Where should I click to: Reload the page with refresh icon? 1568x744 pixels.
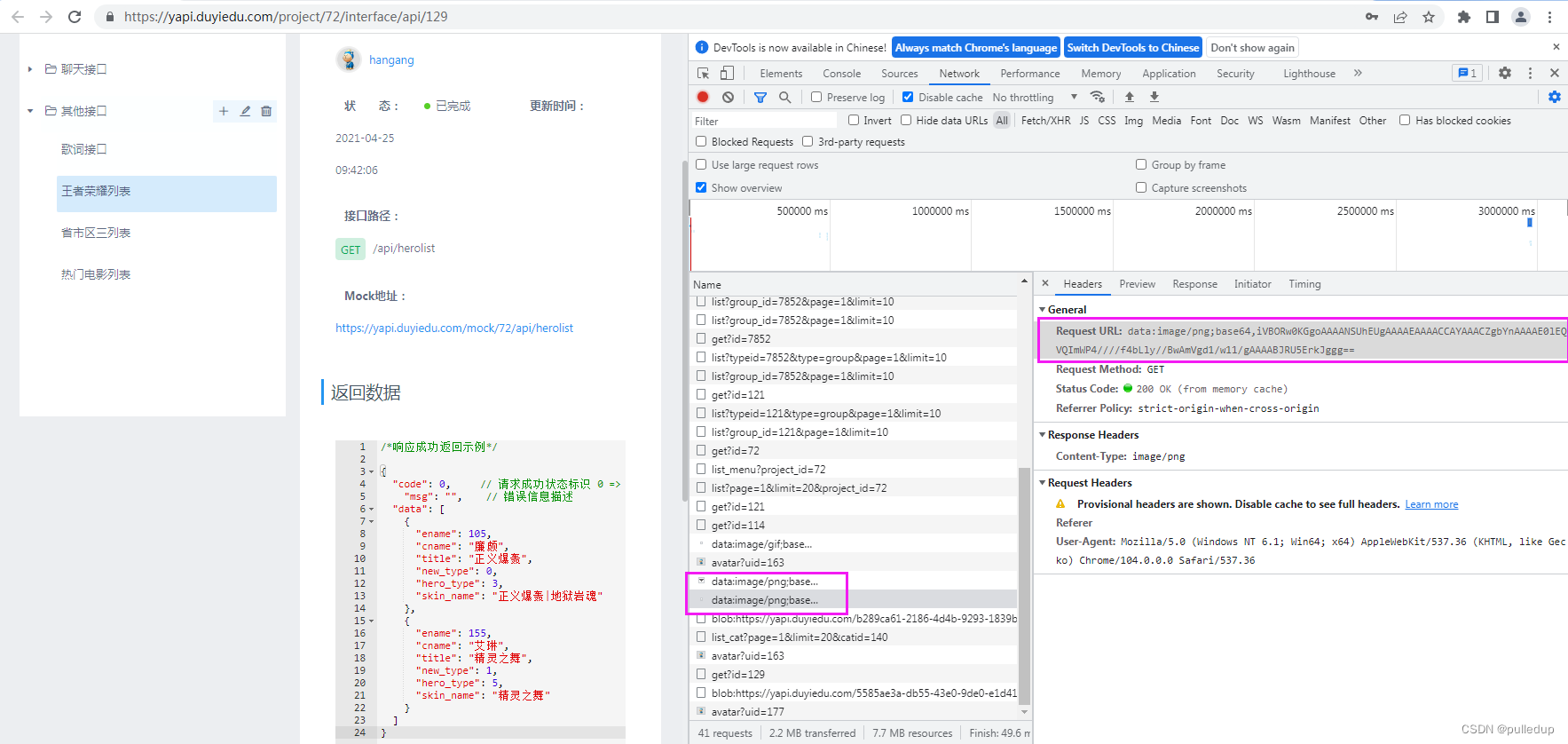[75, 17]
